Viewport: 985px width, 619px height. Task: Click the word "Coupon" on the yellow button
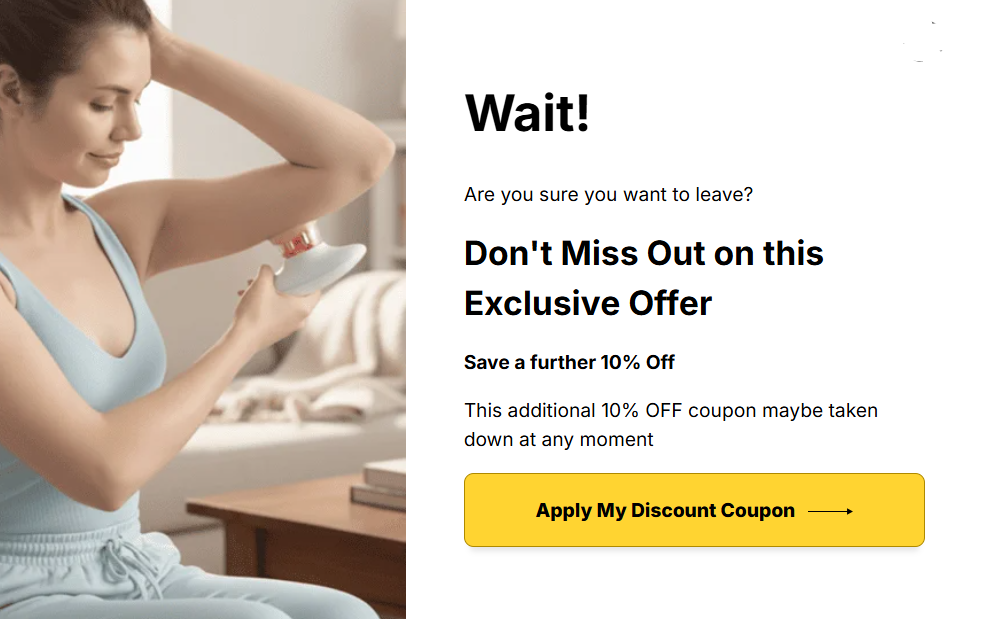(x=757, y=511)
